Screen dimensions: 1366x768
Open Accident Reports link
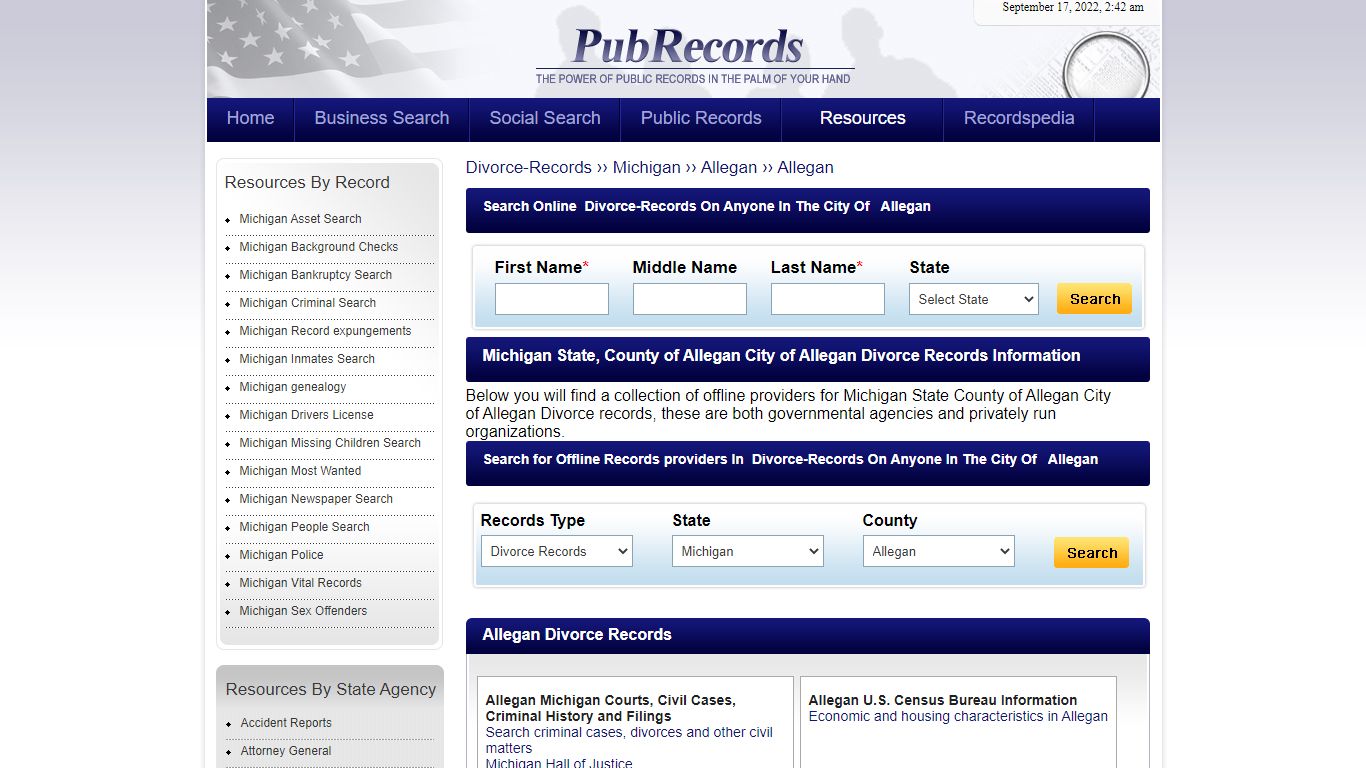[x=286, y=723]
